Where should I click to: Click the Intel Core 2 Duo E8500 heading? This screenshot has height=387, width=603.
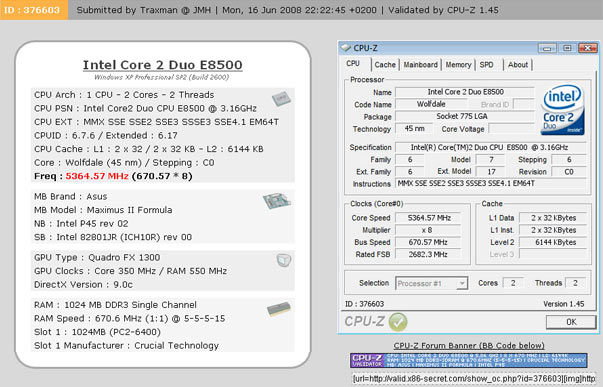[x=163, y=65]
